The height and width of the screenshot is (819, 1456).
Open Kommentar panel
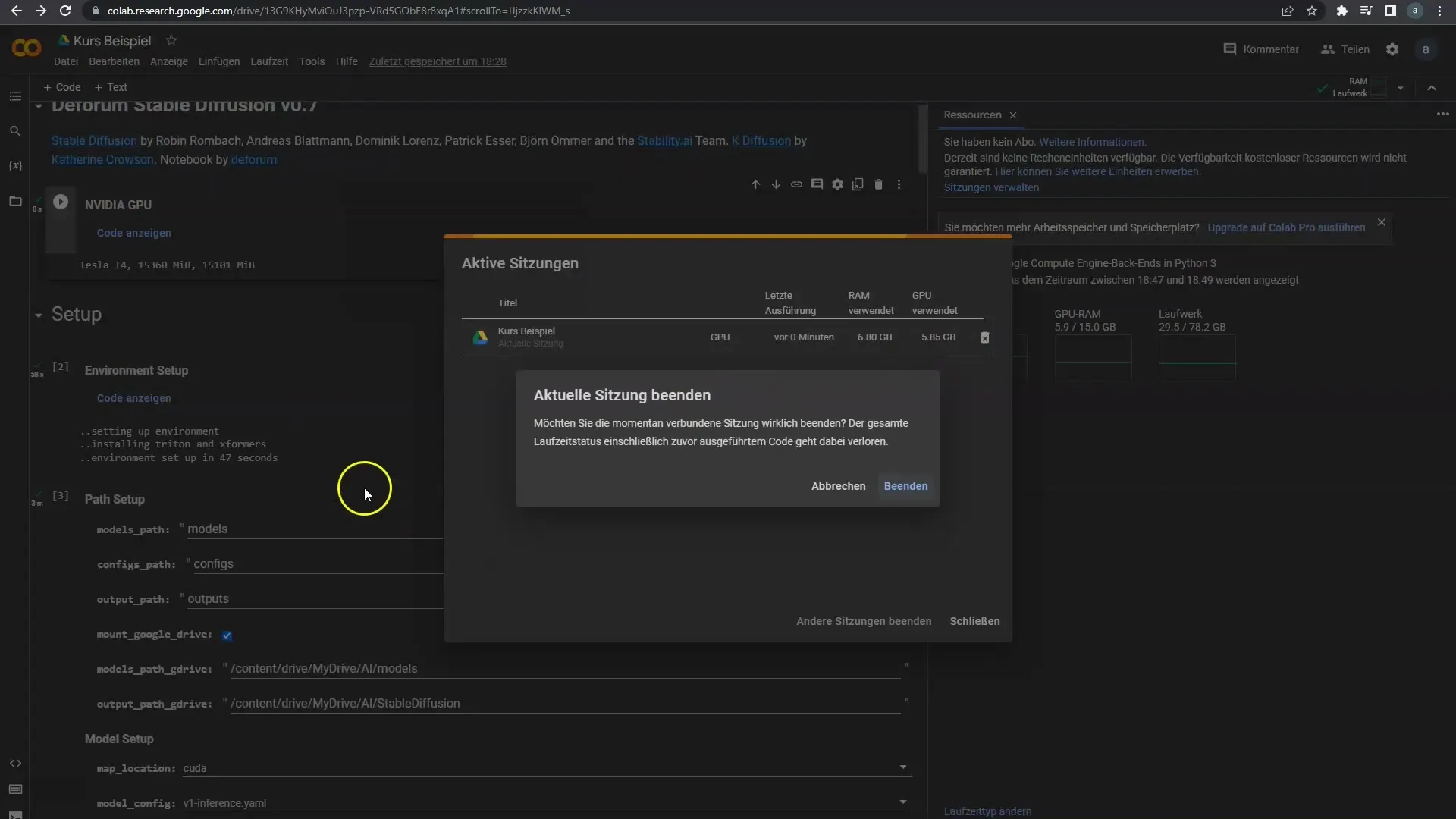1261,49
